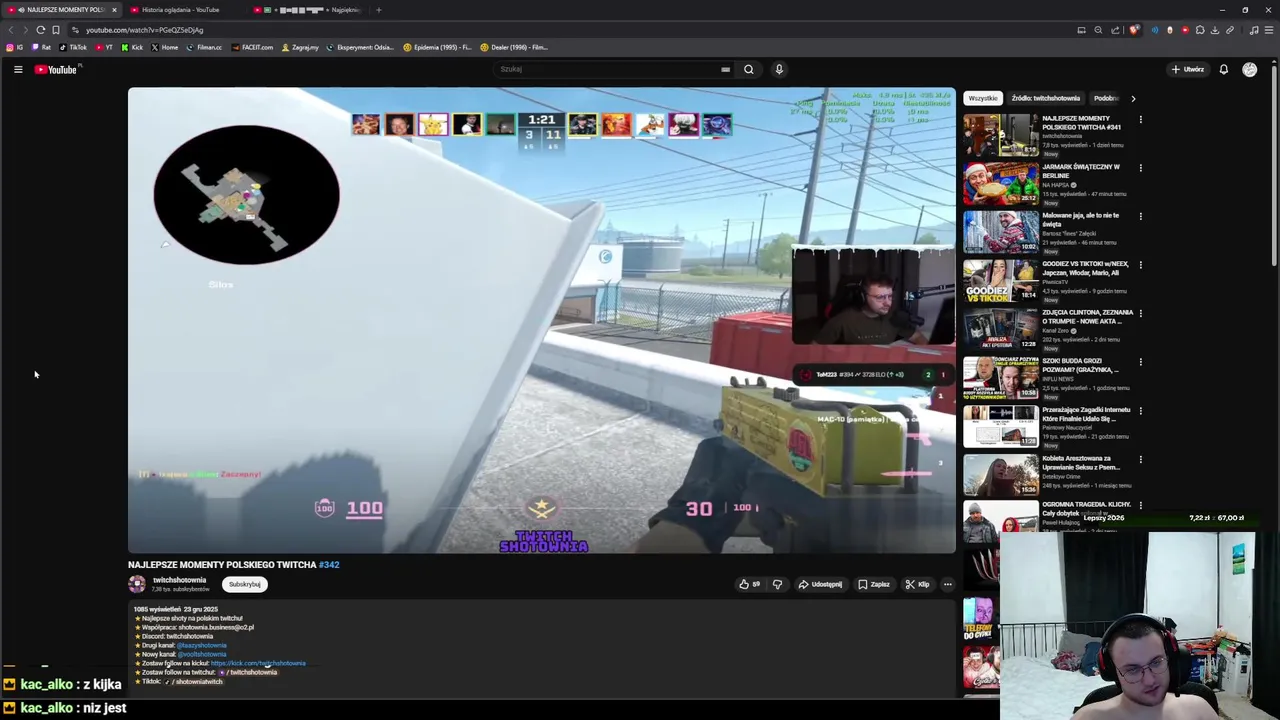The width and height of the screenshot is (1280, 720).
Task: Open the FACEIT.com bookmark
Action: [x=252, y=47]
